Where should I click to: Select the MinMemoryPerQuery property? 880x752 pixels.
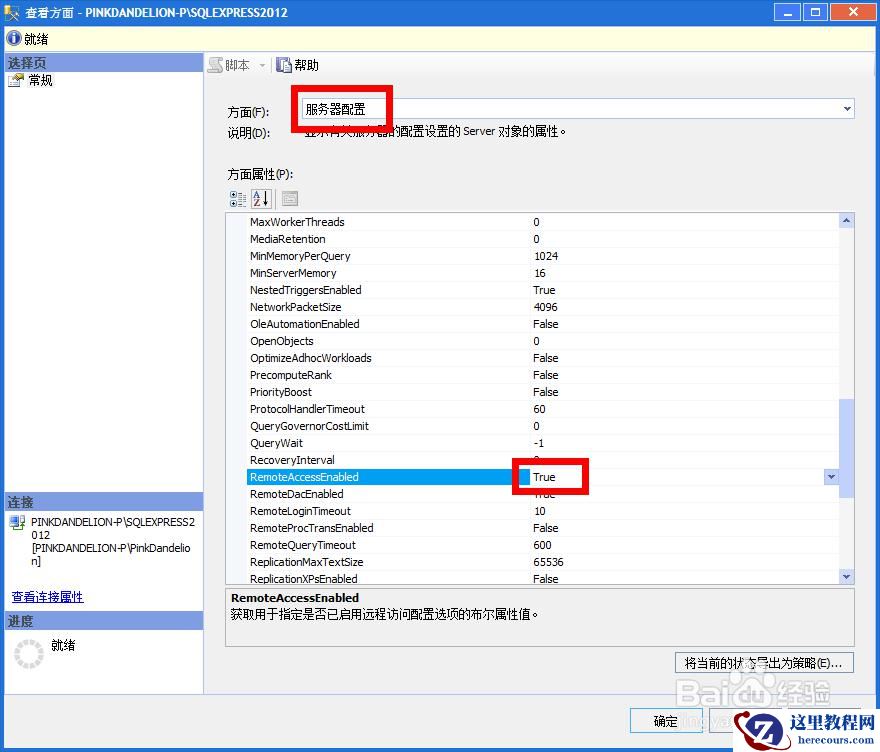[x=300, y=256]
